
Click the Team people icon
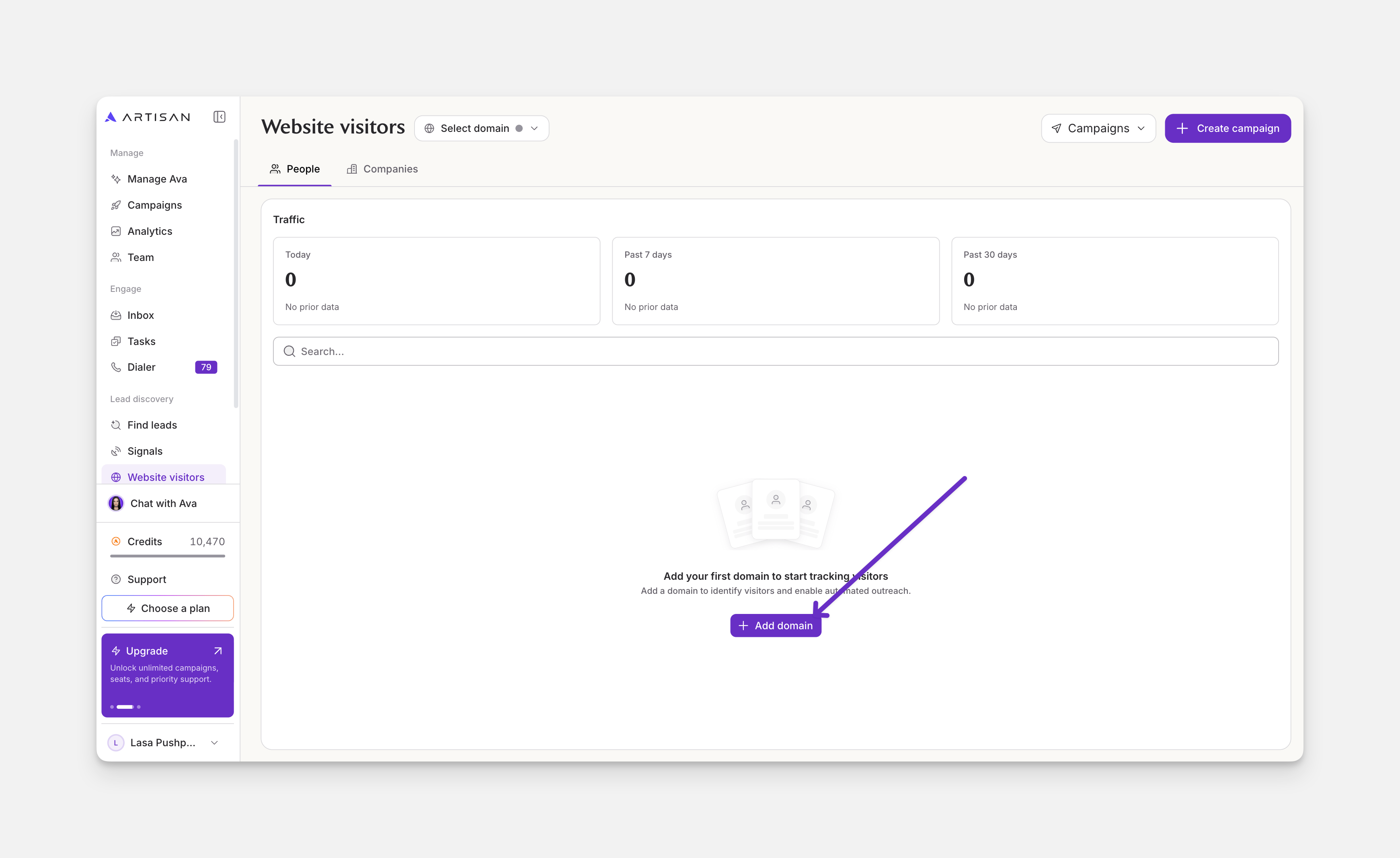tap(116, 257)
